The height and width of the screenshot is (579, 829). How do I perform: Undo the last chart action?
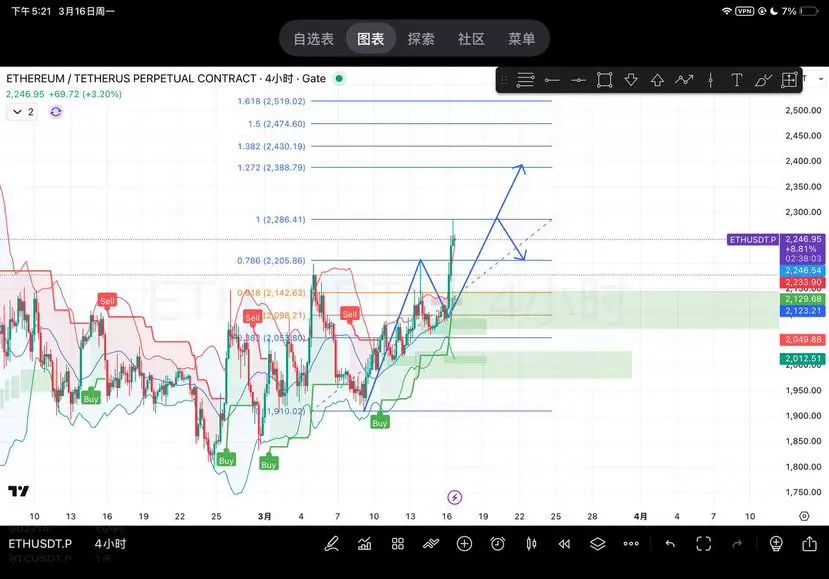(x=670, y=544)
